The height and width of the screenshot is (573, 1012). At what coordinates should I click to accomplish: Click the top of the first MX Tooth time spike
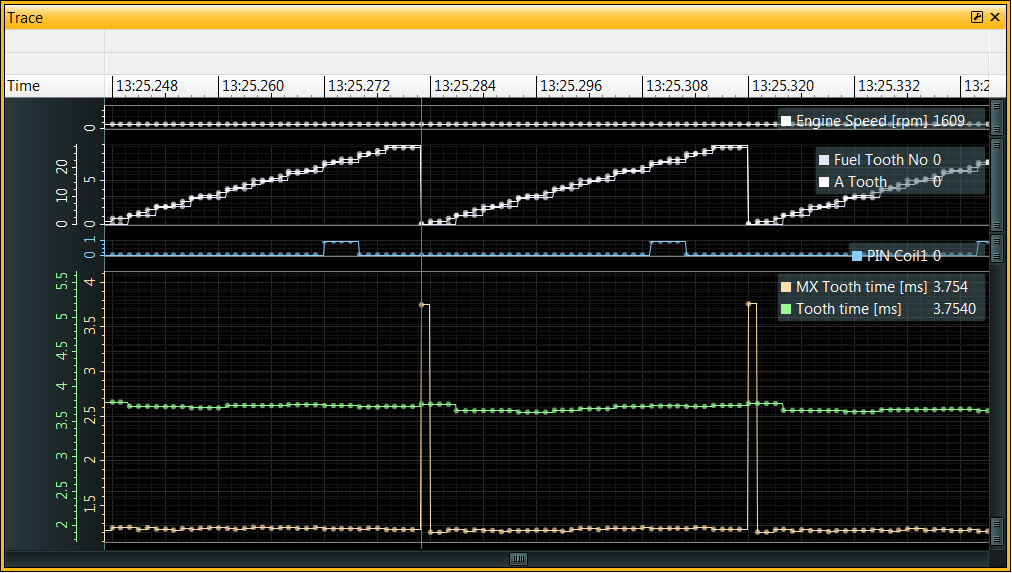coord(425,304)
